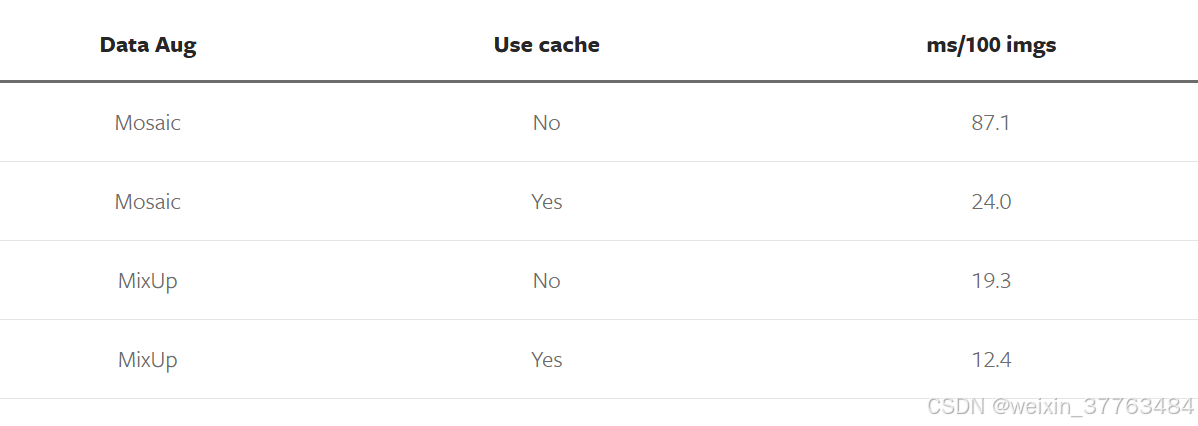1198x426 pixels.
Task: Select the "Yes" cache cell beside 24.0
Action: [546, 202]
